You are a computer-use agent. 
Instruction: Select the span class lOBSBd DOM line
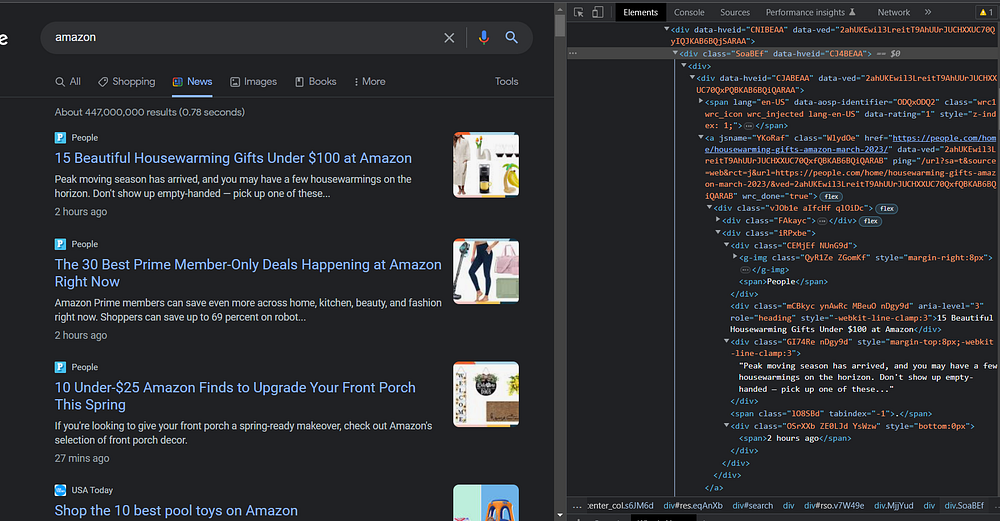831,414
